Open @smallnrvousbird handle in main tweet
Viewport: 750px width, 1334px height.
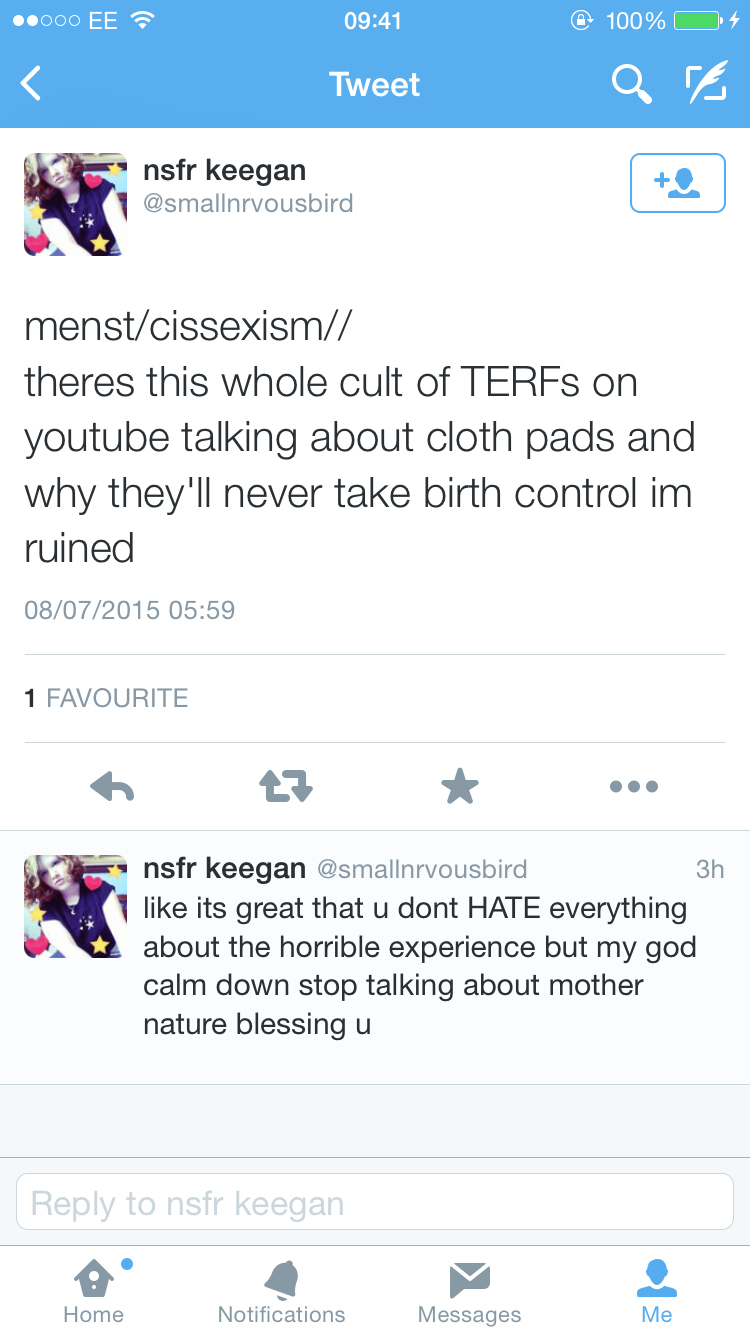click(x=248, y=204)
